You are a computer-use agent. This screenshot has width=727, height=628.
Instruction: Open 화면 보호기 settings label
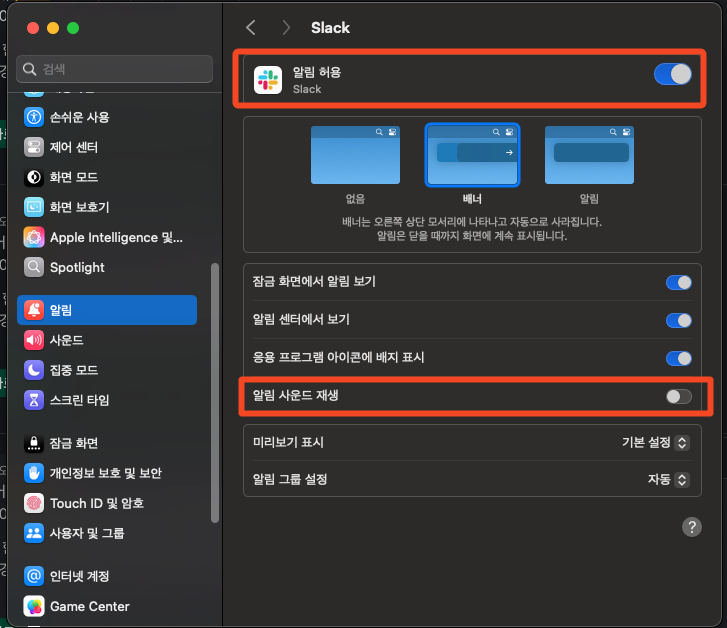pos(79,207)
